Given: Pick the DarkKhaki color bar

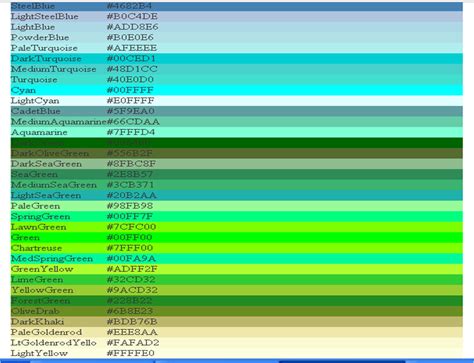Looking at the screenshot, I should [x=237, y=322].
